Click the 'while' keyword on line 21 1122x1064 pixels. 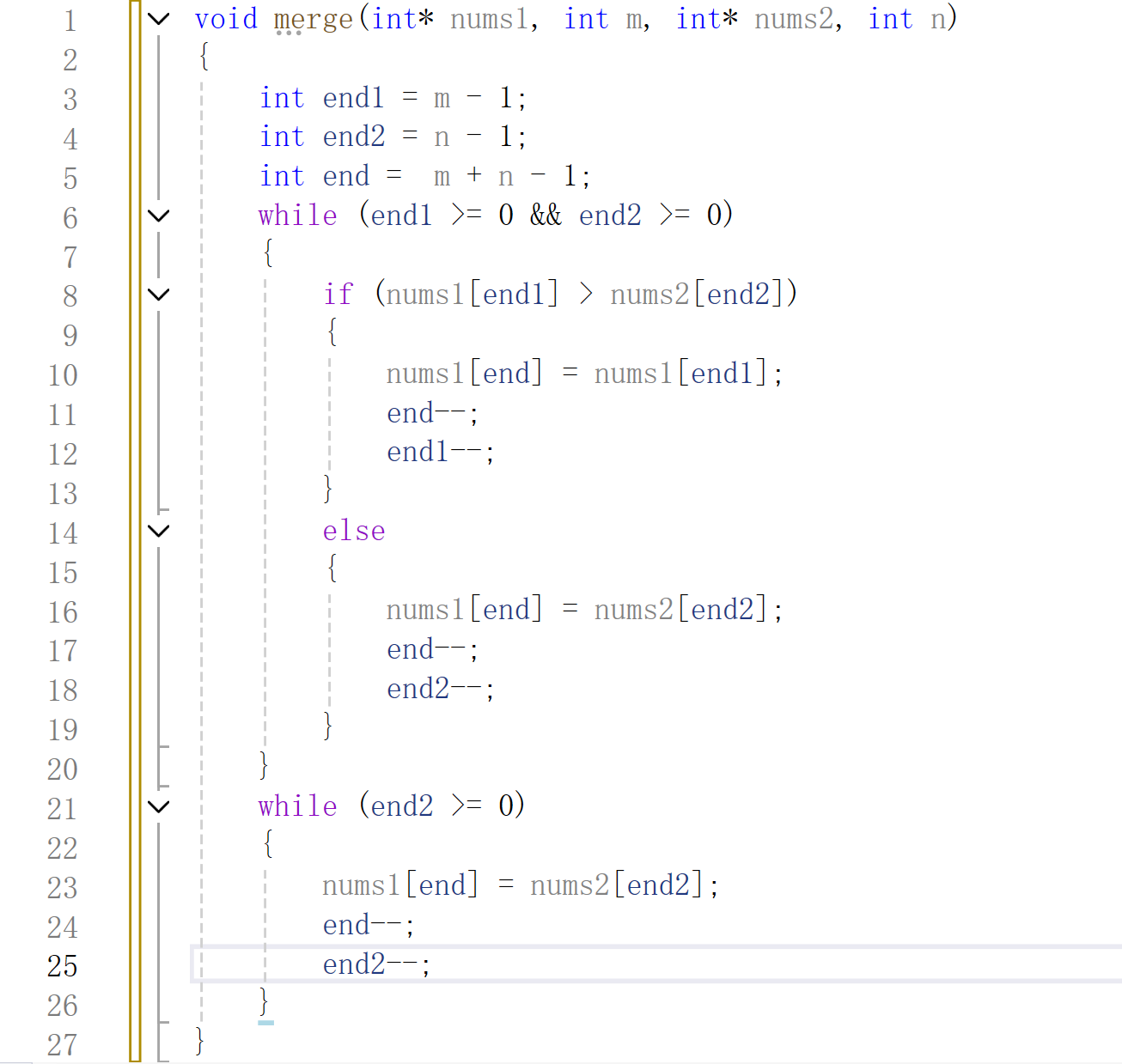tap(297, 806)
